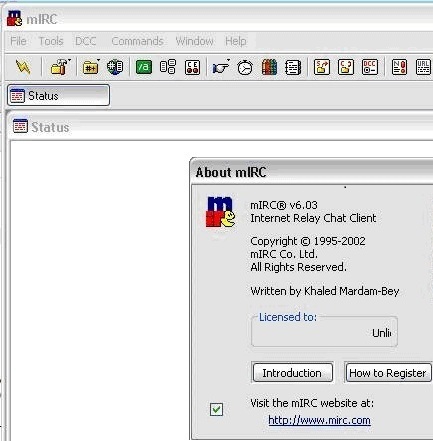Open the Address Book books icon
The width and height of the screenshot is (433, 441).
[269, 67]
